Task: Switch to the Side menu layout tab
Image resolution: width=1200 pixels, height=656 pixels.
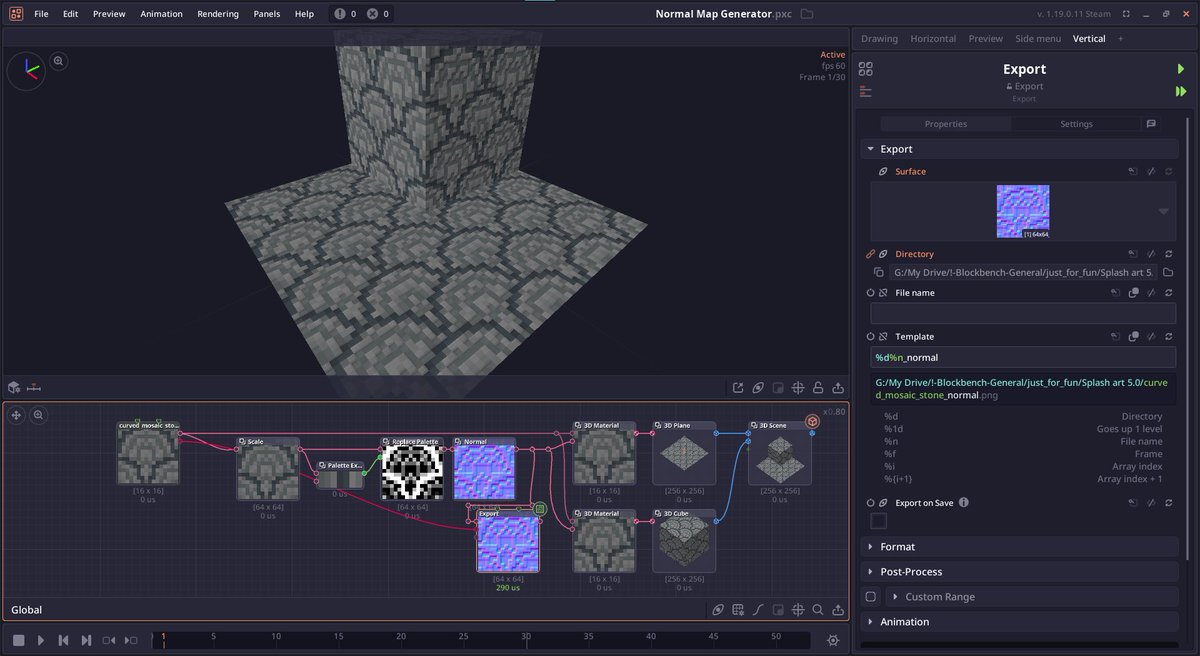Action: pos(1038,39)
